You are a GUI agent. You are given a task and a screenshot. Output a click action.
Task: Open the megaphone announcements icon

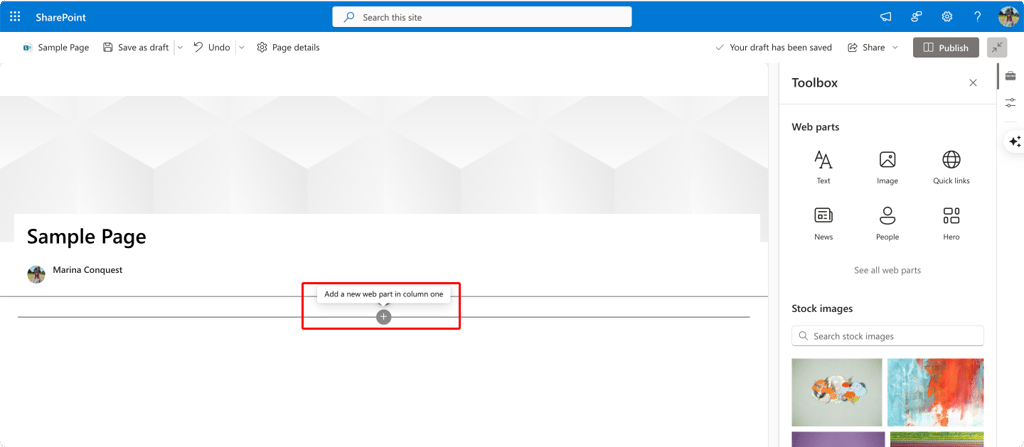886,17
